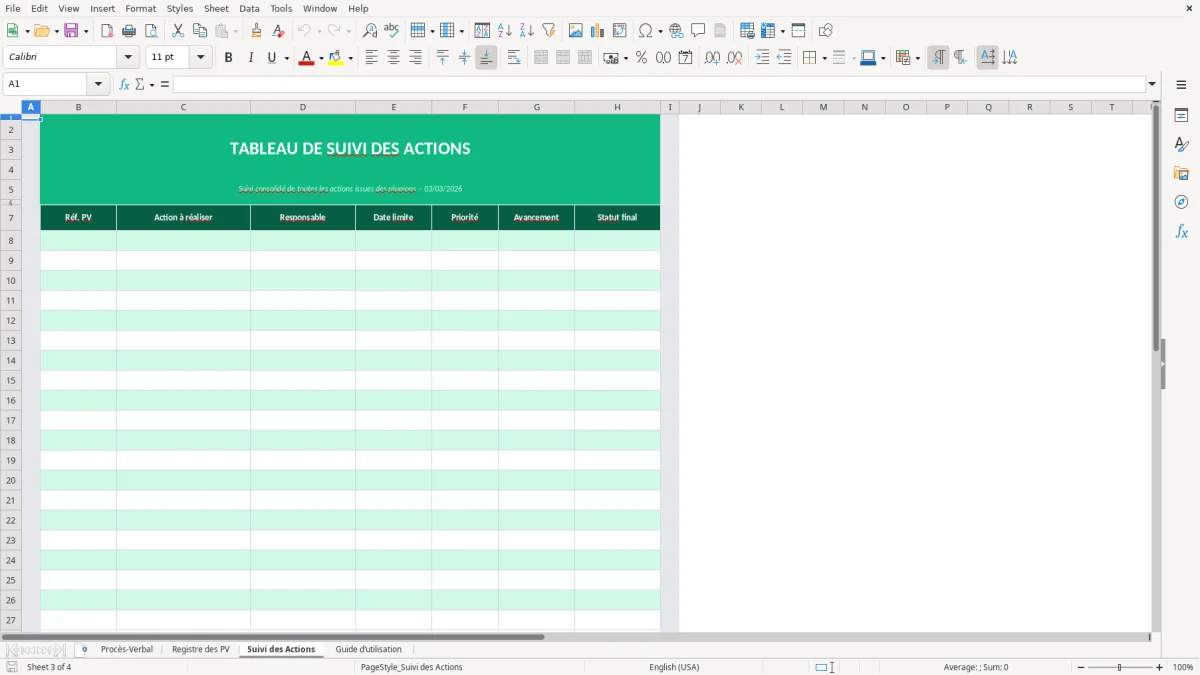Screen dimensions: 1200x675
Task: Open the border style dropdown
Action: tap(853, 57)
